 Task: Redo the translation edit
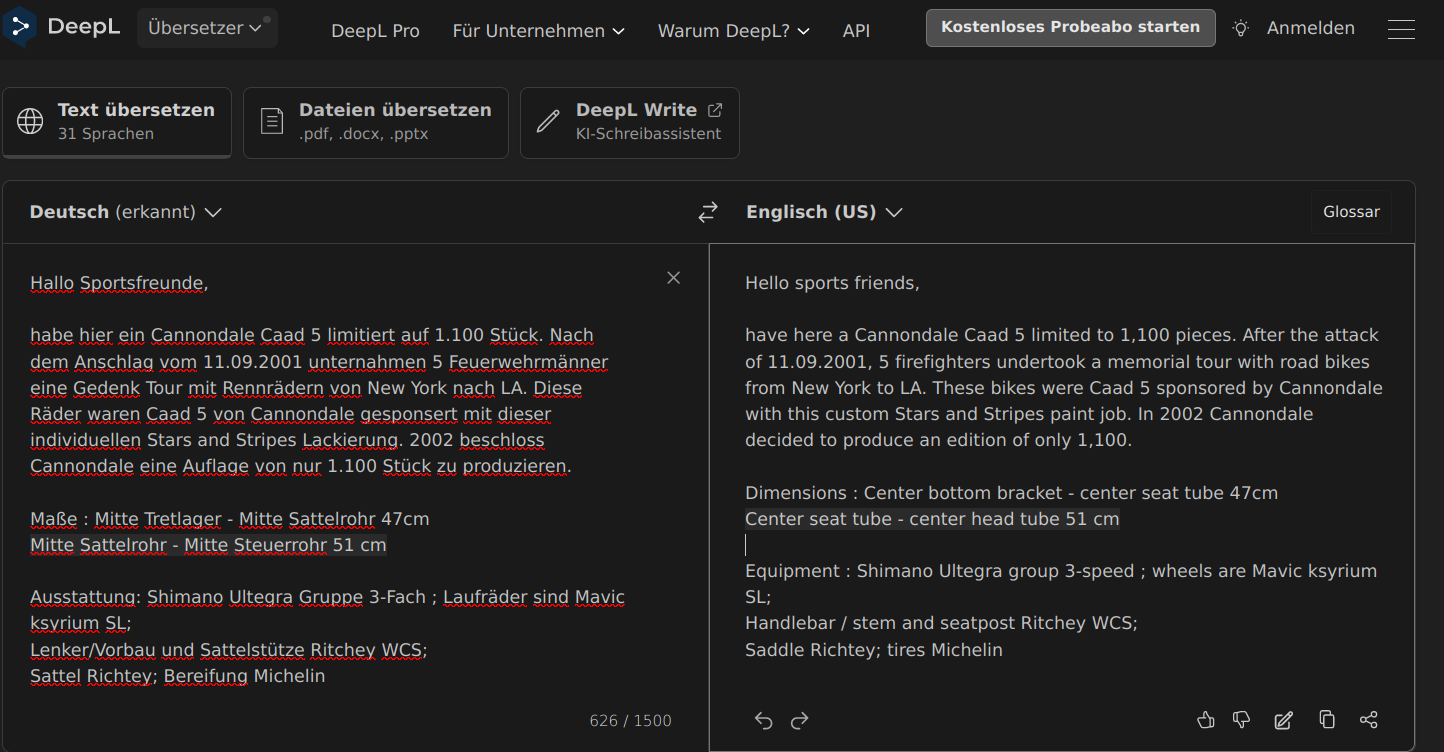[799, 720]
